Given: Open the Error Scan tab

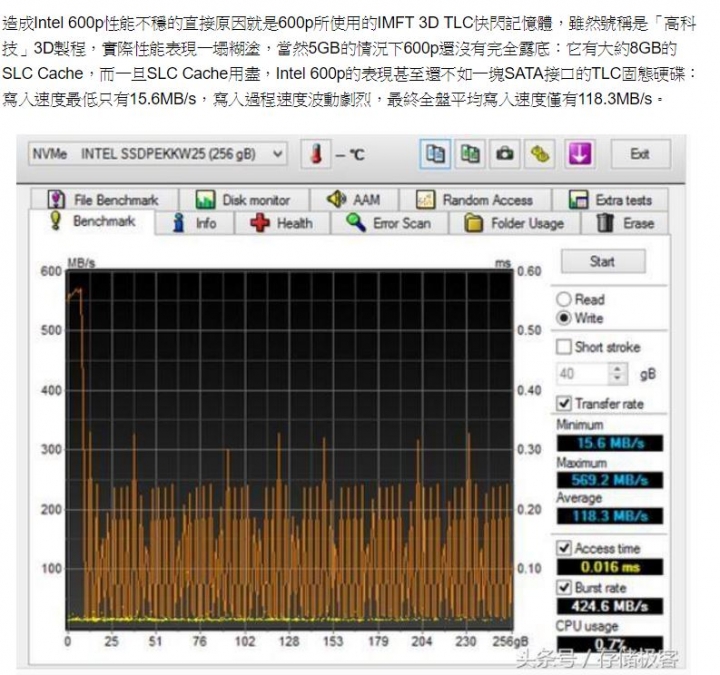Looking at the screenshot, I should click(389, 224).
